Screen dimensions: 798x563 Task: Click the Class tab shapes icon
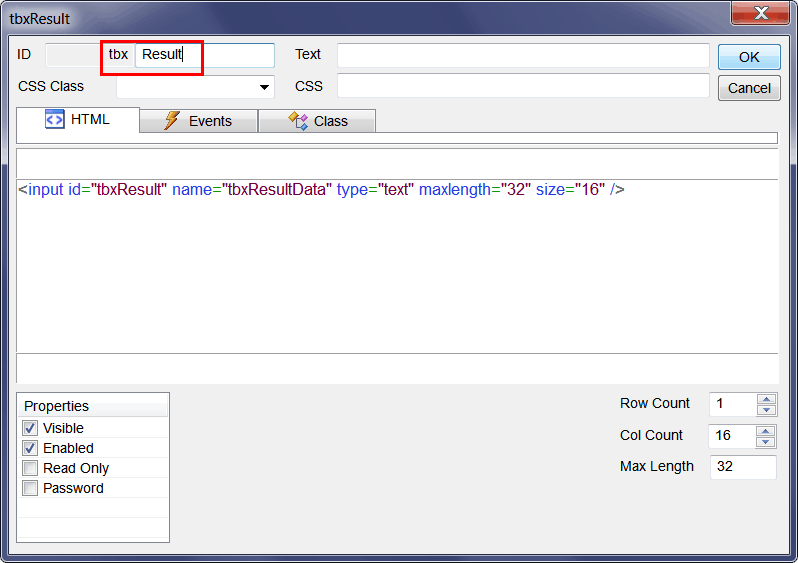(298, 121)
